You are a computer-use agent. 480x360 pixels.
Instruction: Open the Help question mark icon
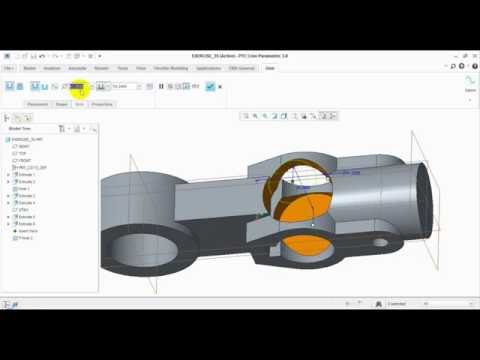(x=475, y=66)
